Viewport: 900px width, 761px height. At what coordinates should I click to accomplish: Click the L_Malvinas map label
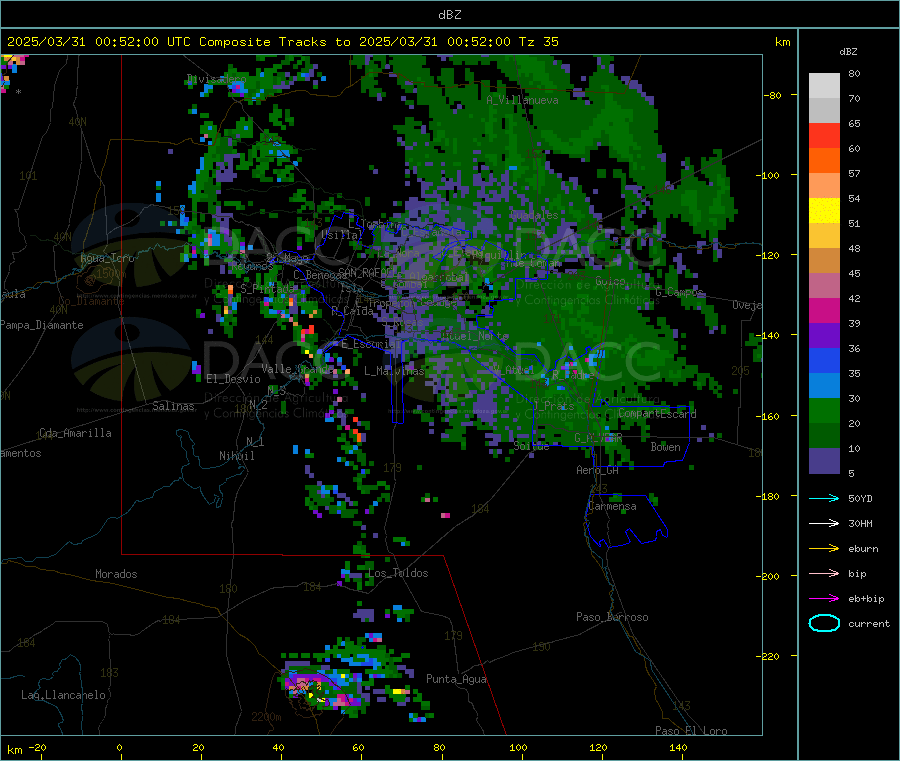[x=394, y=371]
